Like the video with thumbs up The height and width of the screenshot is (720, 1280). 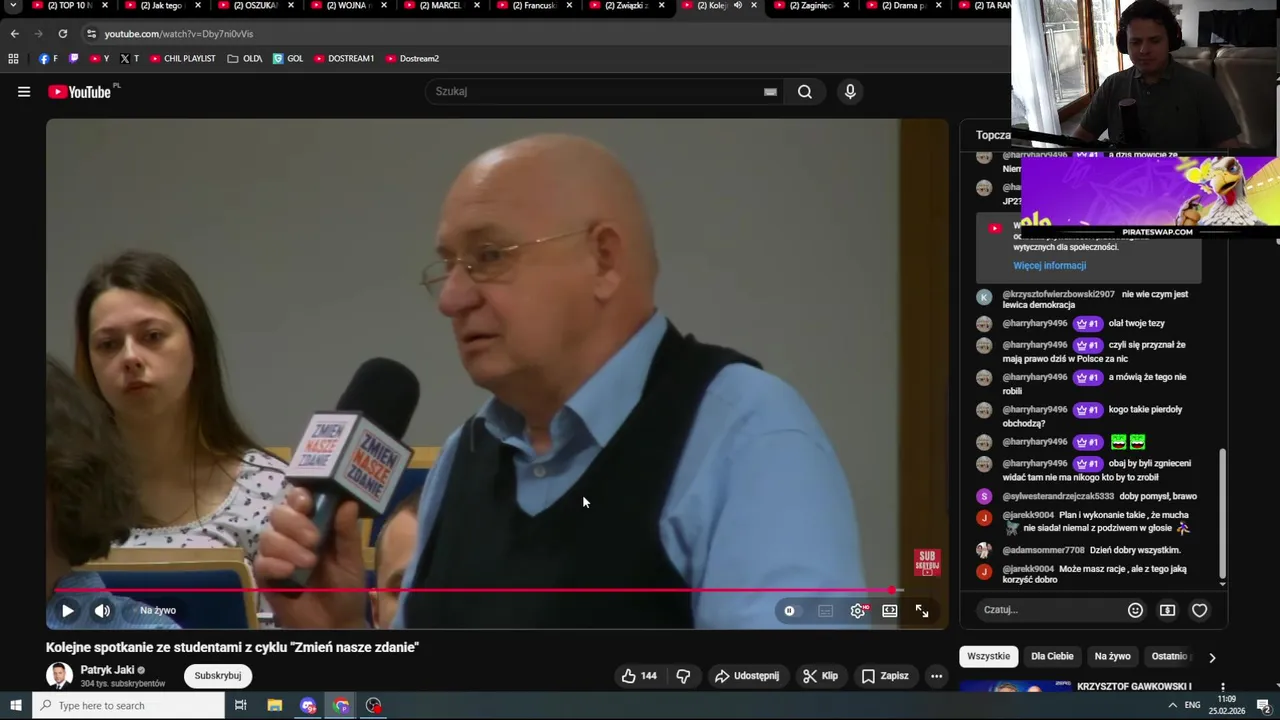tap(639, 676)
